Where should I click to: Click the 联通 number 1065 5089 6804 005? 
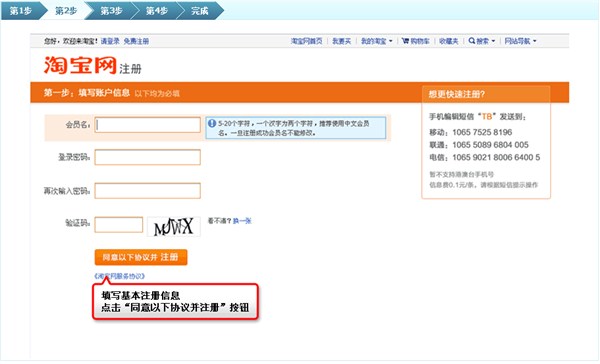(490, 145)
